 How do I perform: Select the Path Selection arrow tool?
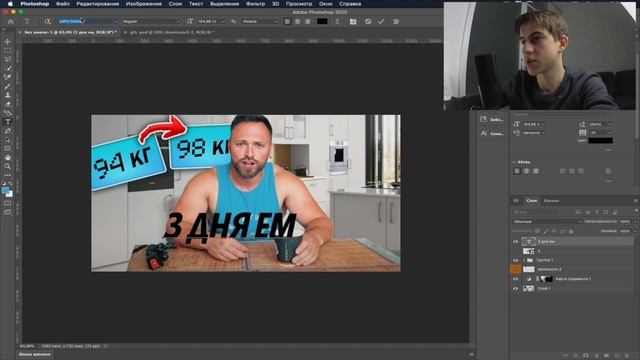(x=7, y=140)
